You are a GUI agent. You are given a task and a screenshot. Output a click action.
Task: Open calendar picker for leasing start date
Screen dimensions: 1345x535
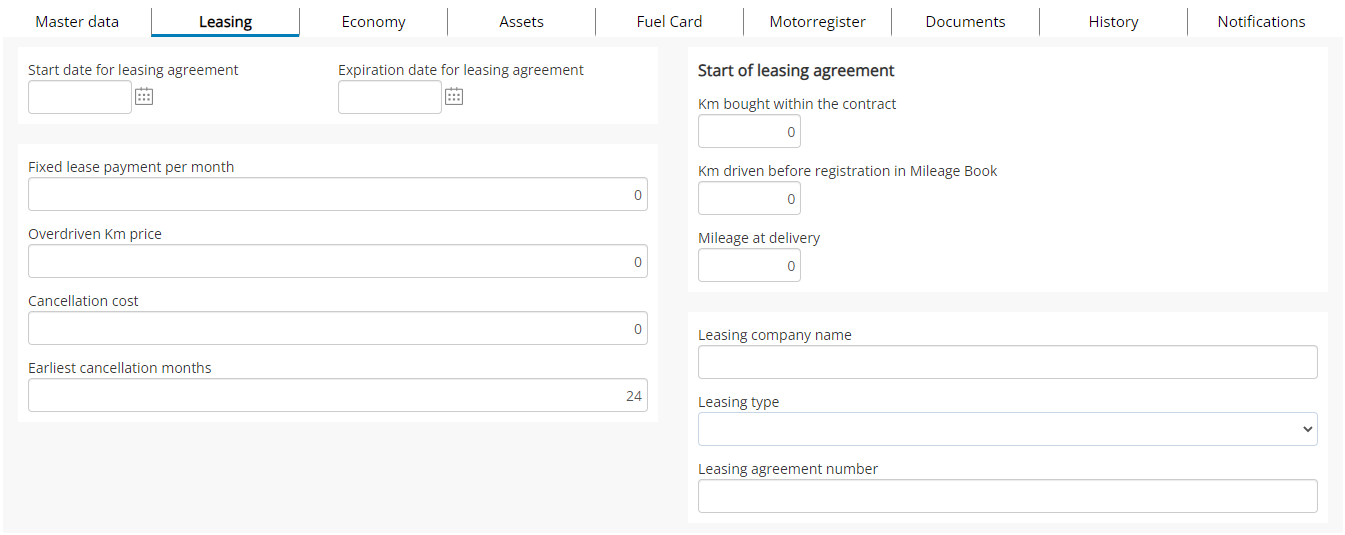(144, 97)
